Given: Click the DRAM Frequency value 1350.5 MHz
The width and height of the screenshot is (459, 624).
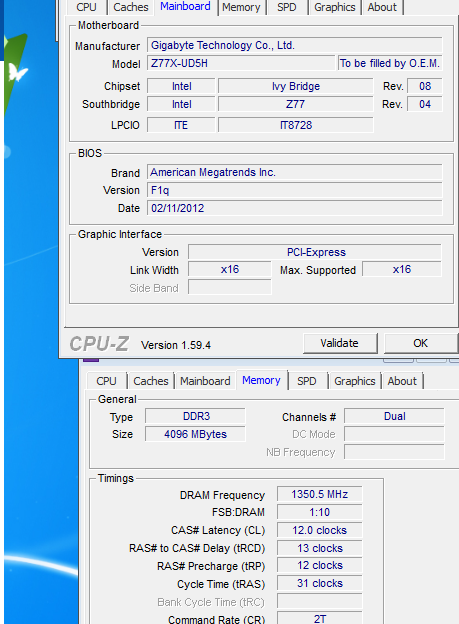Looking at the screenshot, I should tap(320, 494).
